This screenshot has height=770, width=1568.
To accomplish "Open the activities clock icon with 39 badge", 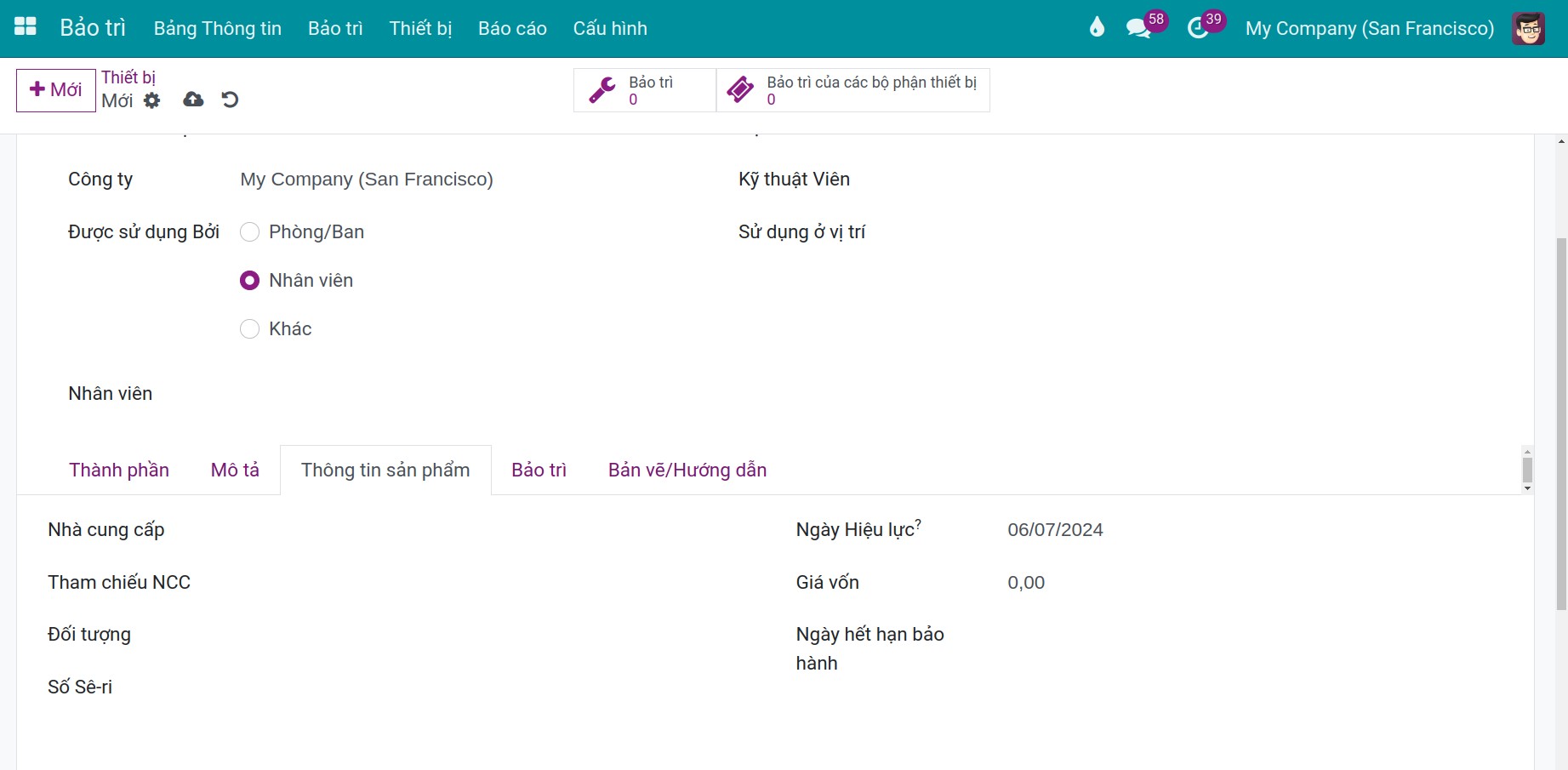I will tap(1198, 28).
